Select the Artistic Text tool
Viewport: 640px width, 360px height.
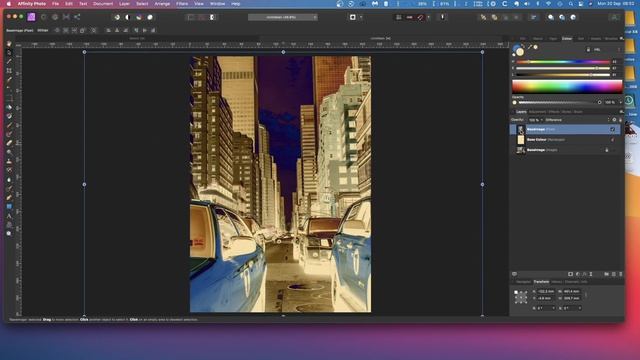coord(9,216)
